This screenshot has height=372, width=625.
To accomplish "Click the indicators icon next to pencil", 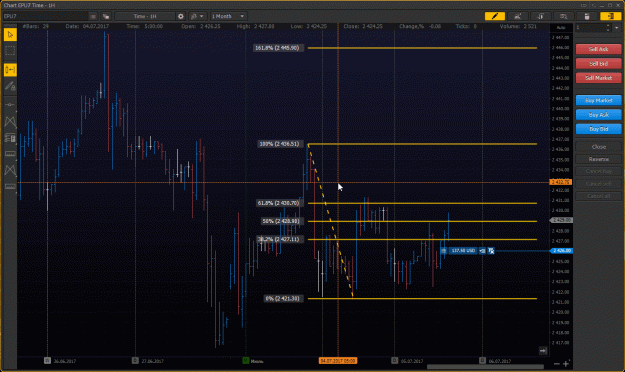I will (518, 16).
